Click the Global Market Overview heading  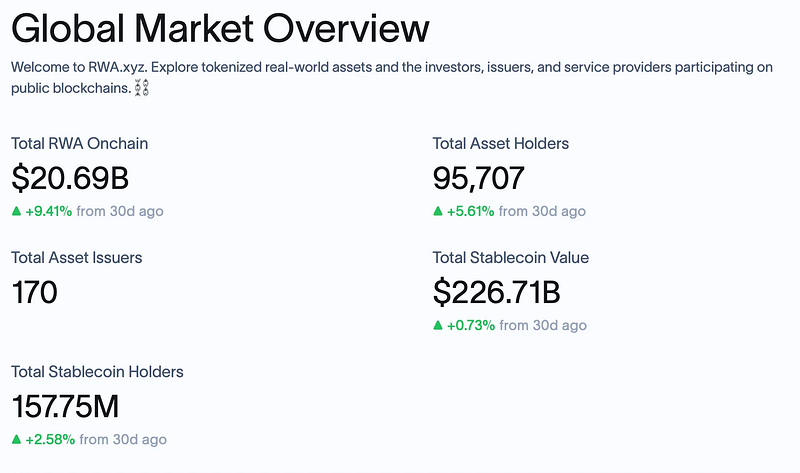pos(221,28)
